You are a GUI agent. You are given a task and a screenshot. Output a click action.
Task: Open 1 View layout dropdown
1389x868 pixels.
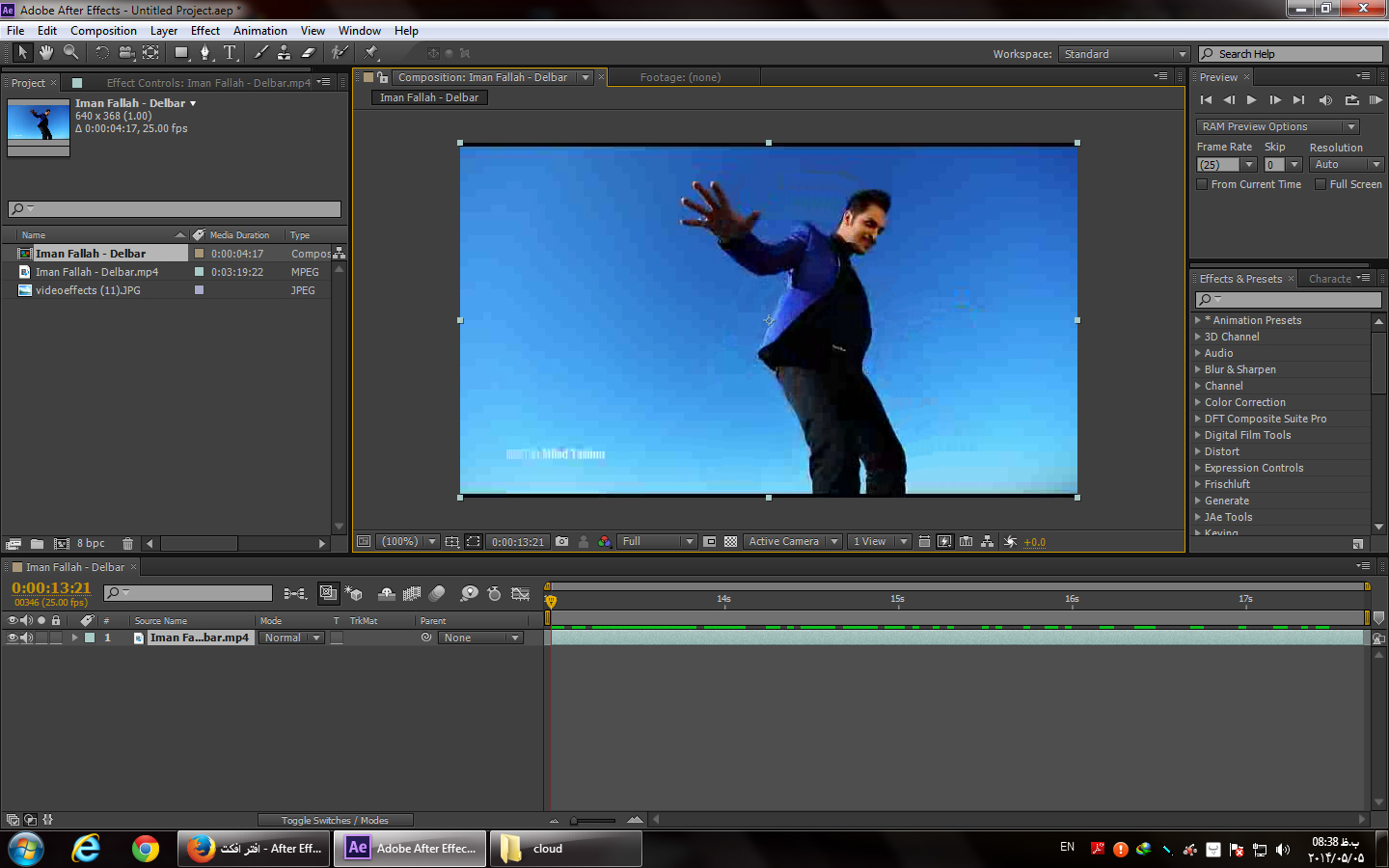880,542
